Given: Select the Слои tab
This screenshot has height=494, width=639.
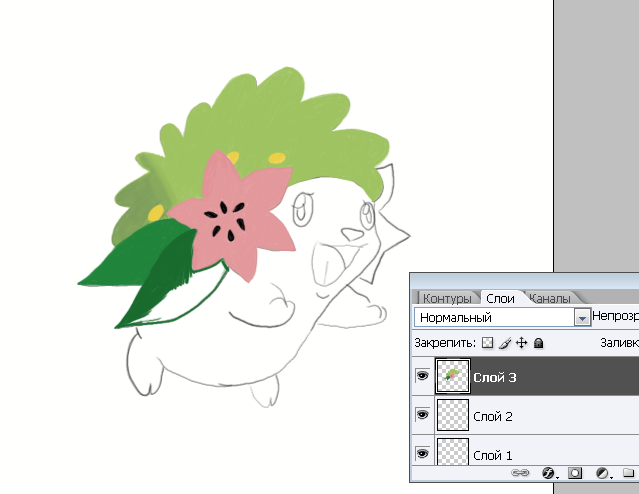Looking at the screenshot, I should coord(500,298).
